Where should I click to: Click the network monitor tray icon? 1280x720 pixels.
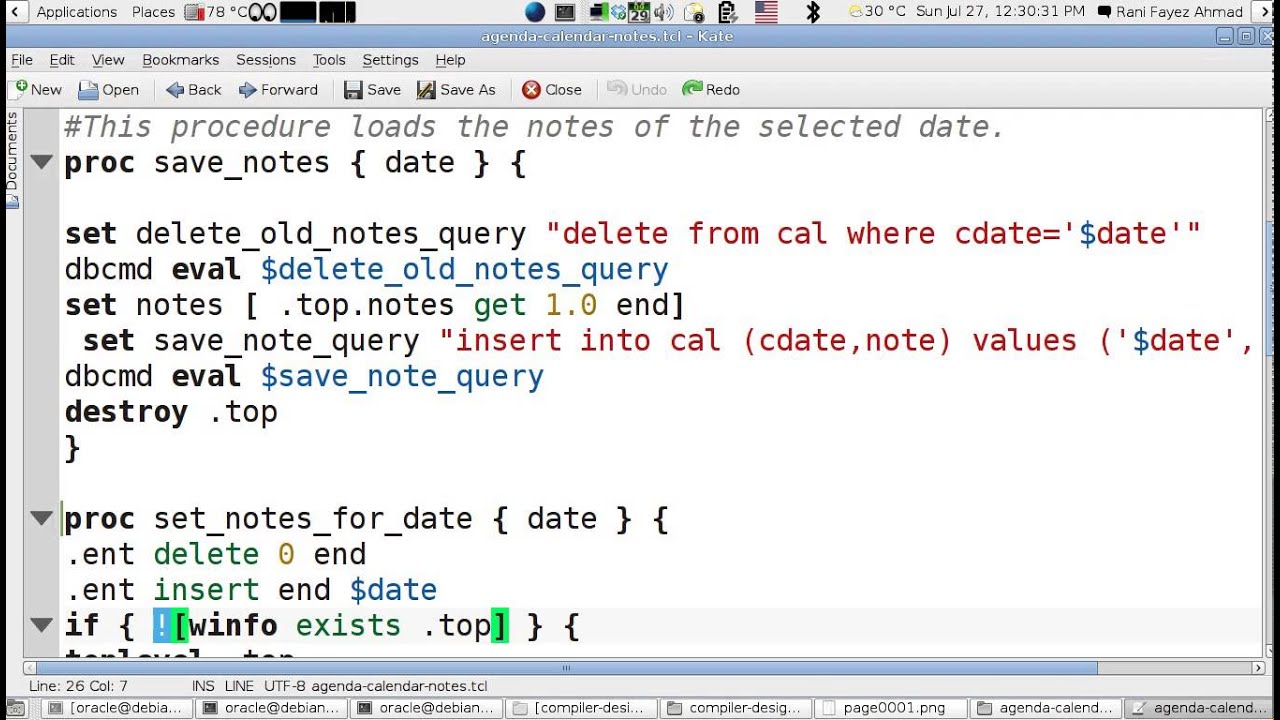(598, 12)
